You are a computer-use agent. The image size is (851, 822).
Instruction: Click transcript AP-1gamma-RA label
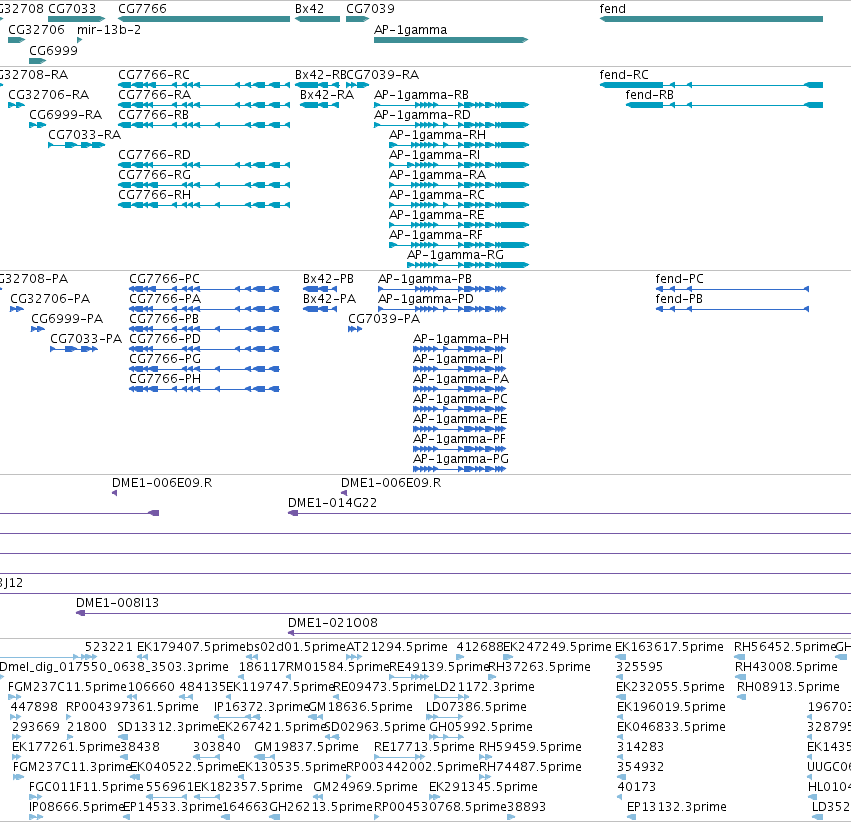tap(437, 175)
